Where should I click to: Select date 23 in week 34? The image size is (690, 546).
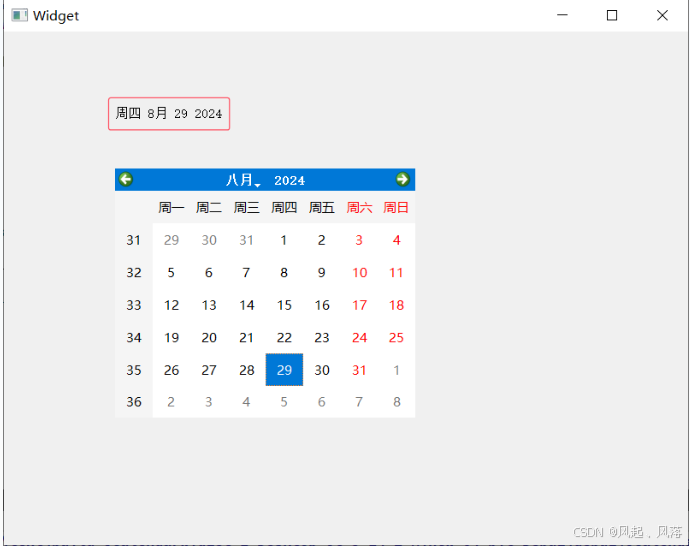pos(322,337)
